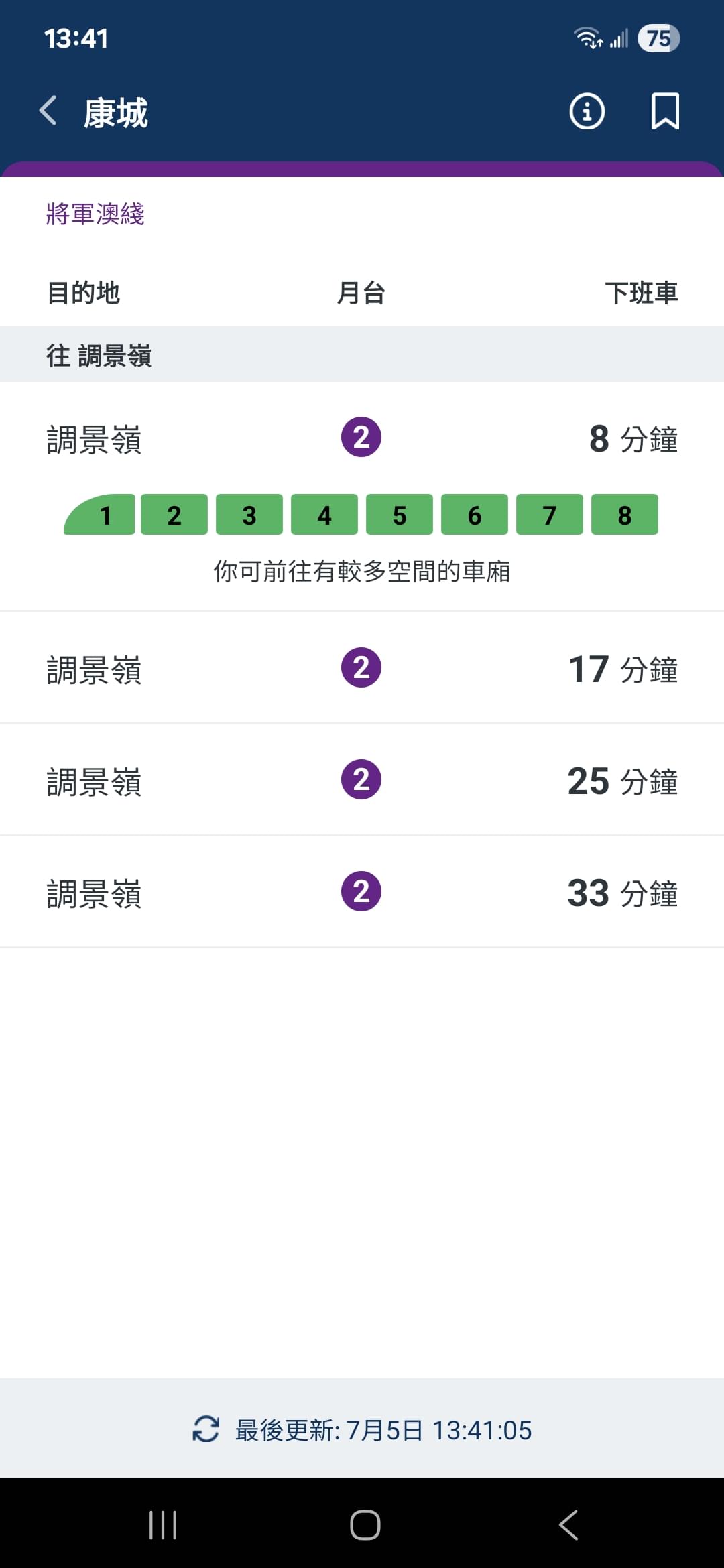This screenshot has height=1568, width=724.
Task: Open the 17 分鐘 調景嶺 train row
Action: click(362, 668)
